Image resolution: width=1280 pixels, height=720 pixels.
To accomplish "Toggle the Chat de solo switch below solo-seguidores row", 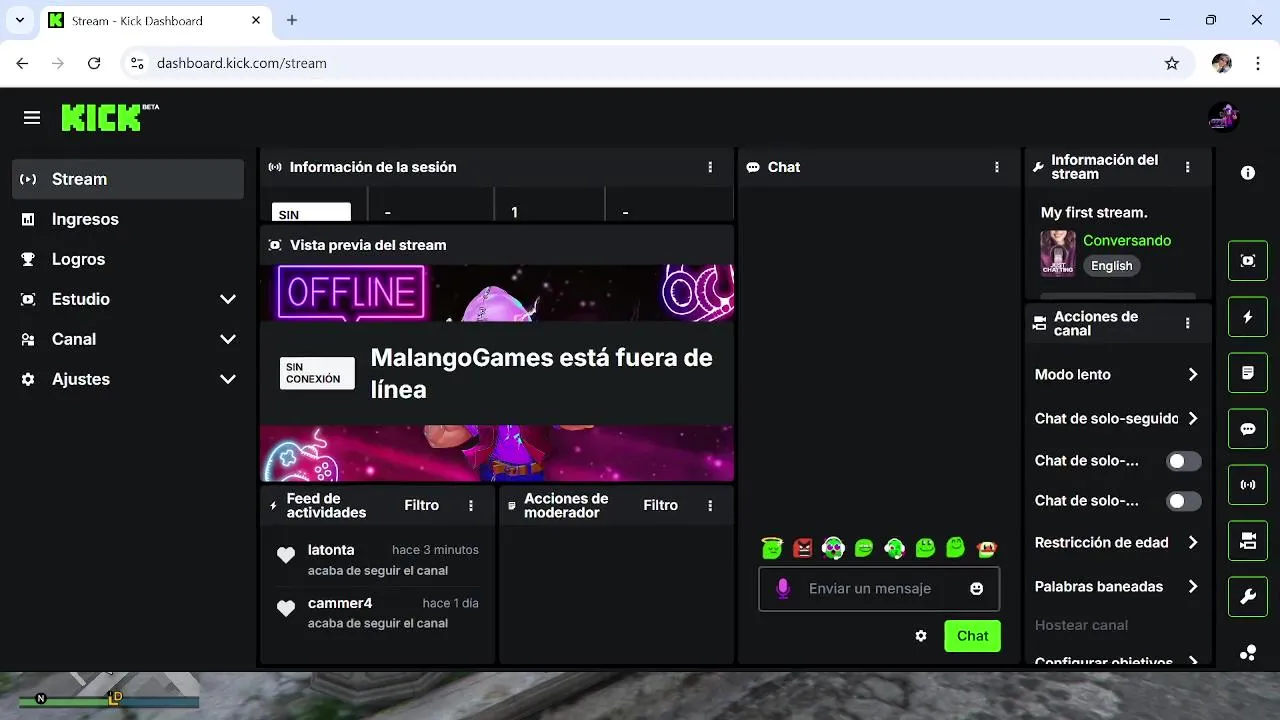I will pos(1184,461).
